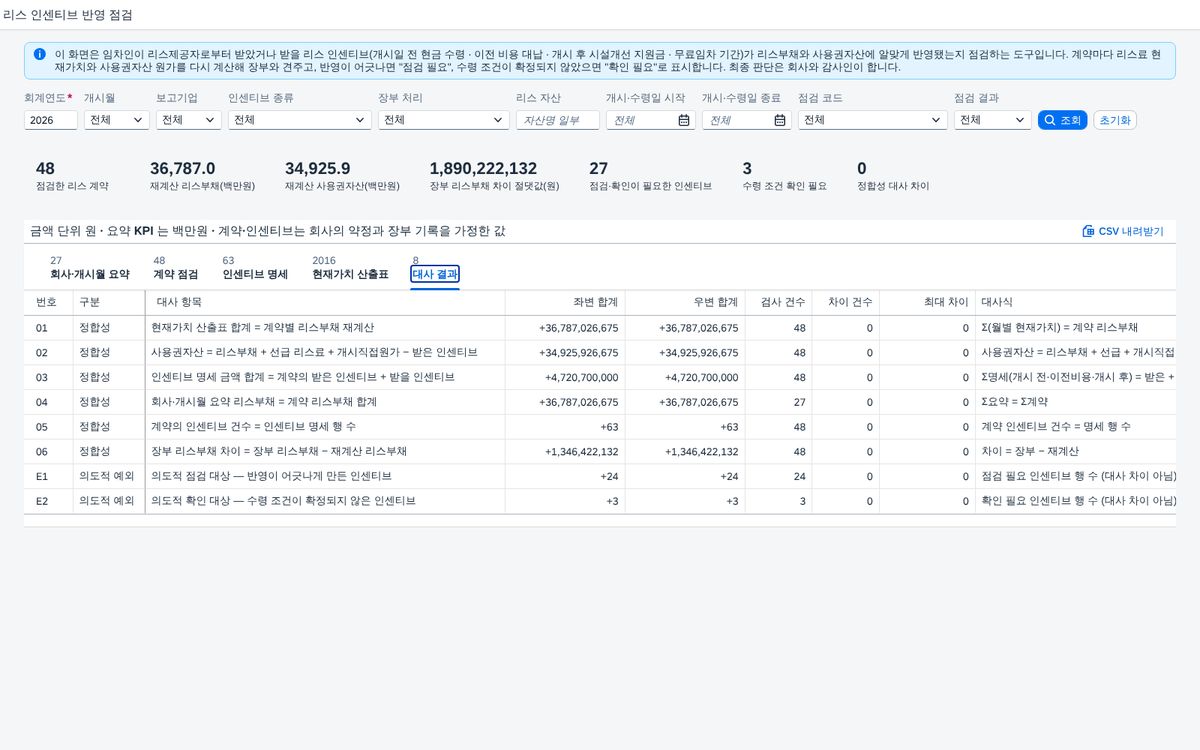Click the 0 정합성 대사 차이 KPI
Viewport: 1200px width, 750px height.
(893, 176)
